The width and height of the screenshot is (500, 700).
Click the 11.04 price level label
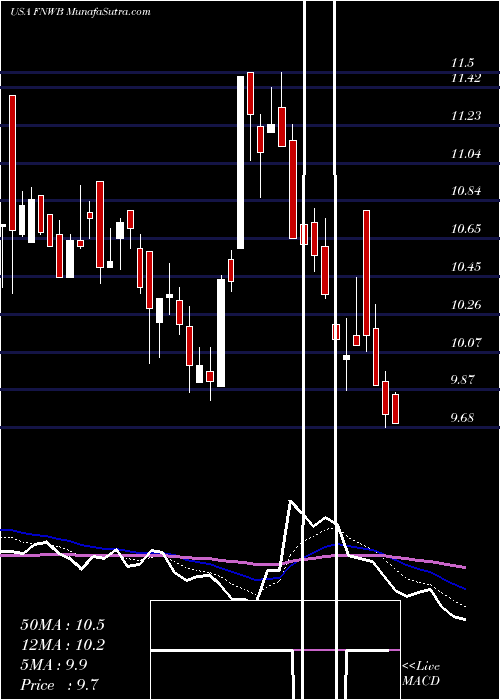point(466,154)
